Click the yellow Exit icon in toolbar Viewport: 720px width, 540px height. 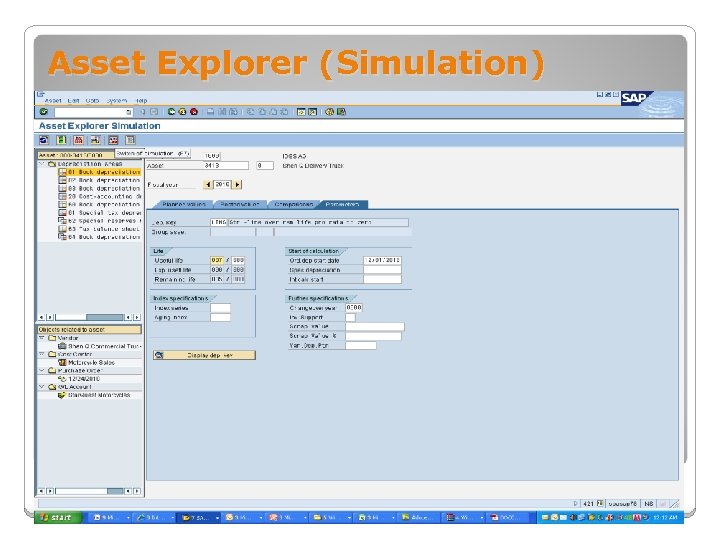click(182, 112)
